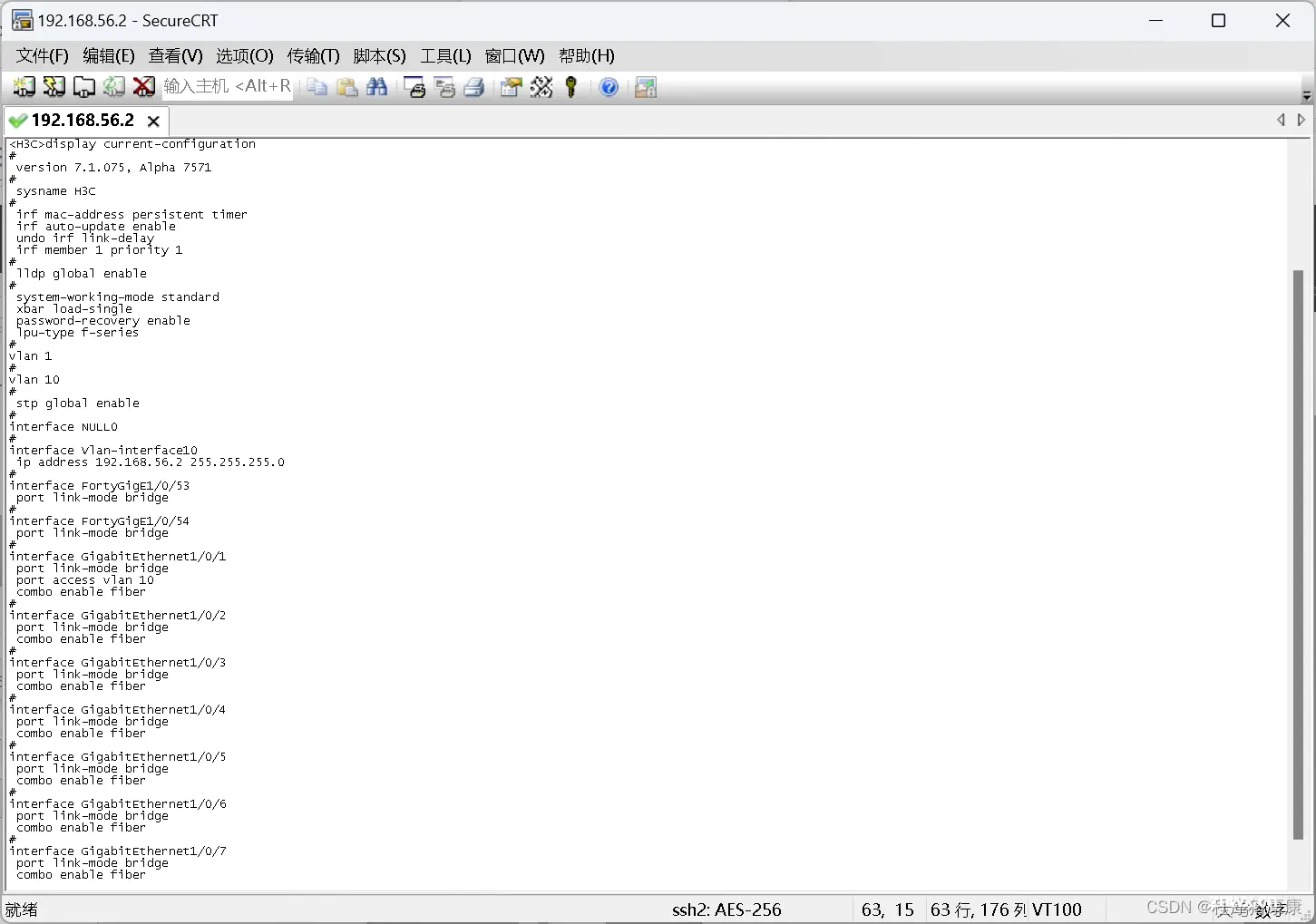Click status bar '就绪' ready text
This screenshot has height=924, width=1316.
pos(22,909)
